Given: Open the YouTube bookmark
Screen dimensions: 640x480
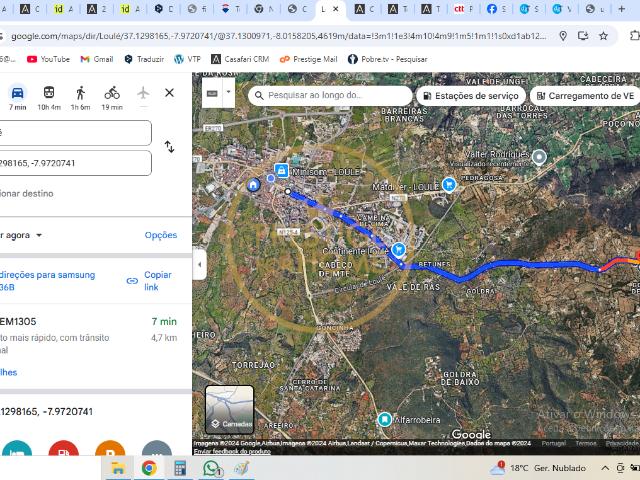Looking at the screenshot, I should point(48,59).
